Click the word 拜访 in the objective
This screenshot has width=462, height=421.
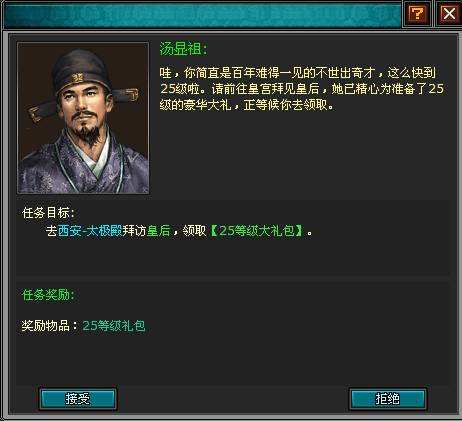click(134, 231)
